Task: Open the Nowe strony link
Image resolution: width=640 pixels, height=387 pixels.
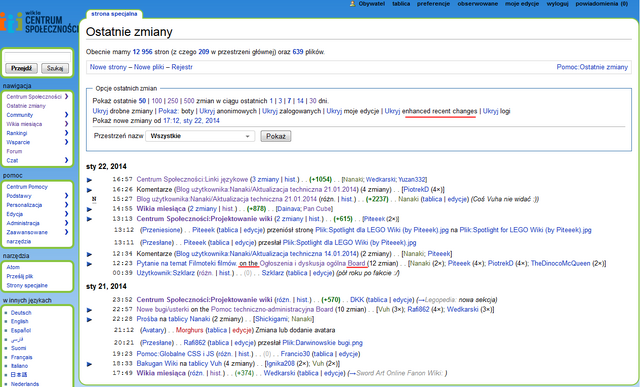Action: click(x=108, y=67)
